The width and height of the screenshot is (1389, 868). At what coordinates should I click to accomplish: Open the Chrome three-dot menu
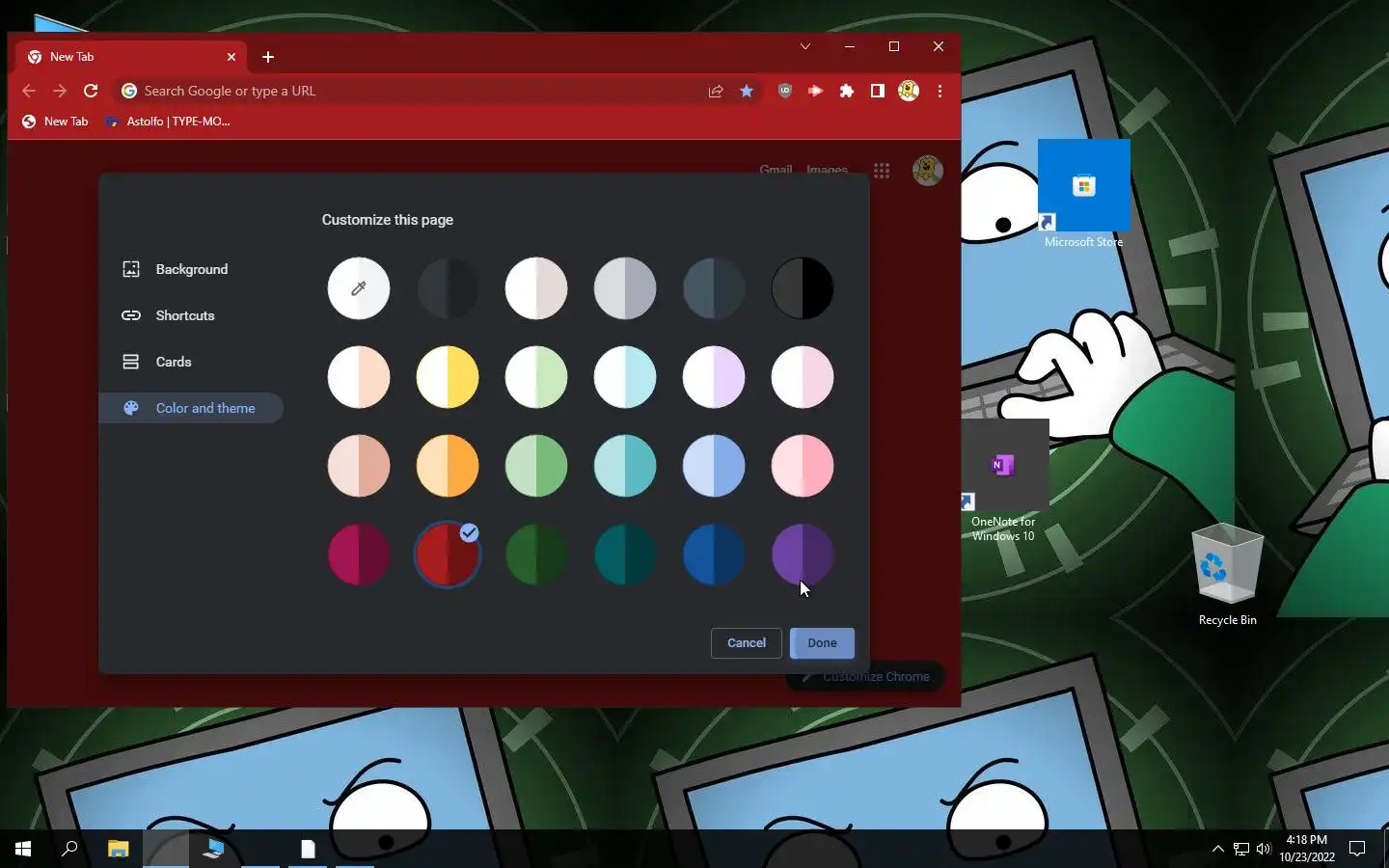click(940, 91)
